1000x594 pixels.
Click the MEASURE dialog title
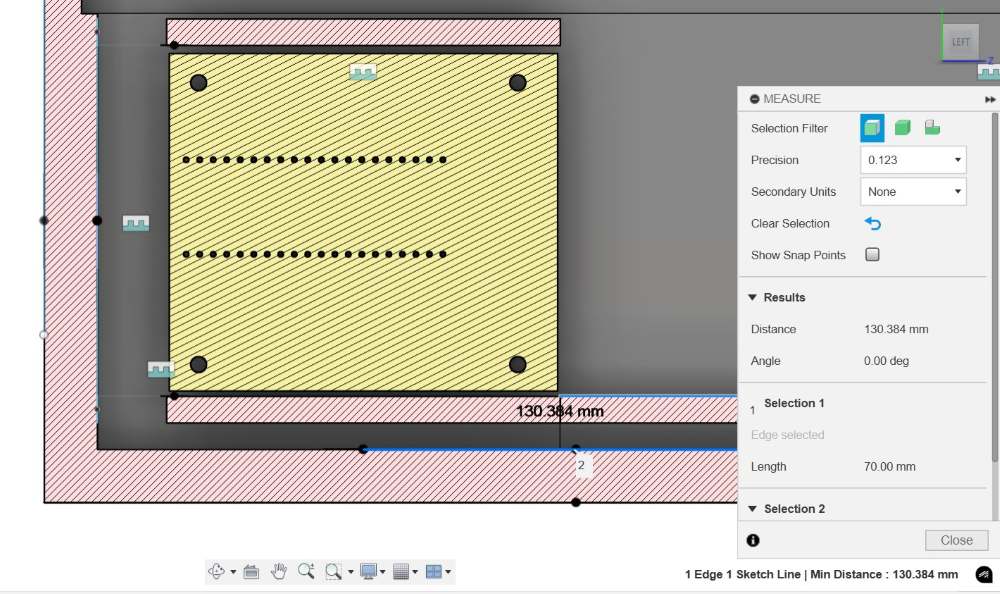(792, 99)
